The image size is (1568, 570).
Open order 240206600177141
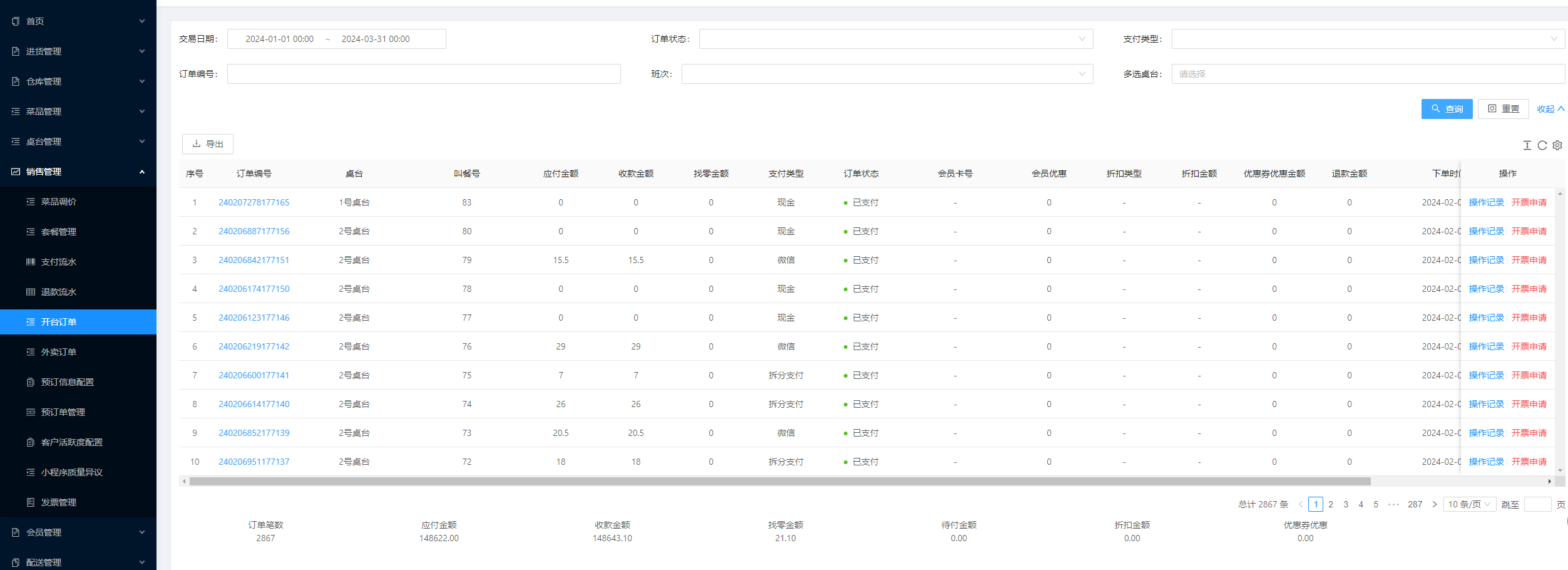(x=254, y=375)
